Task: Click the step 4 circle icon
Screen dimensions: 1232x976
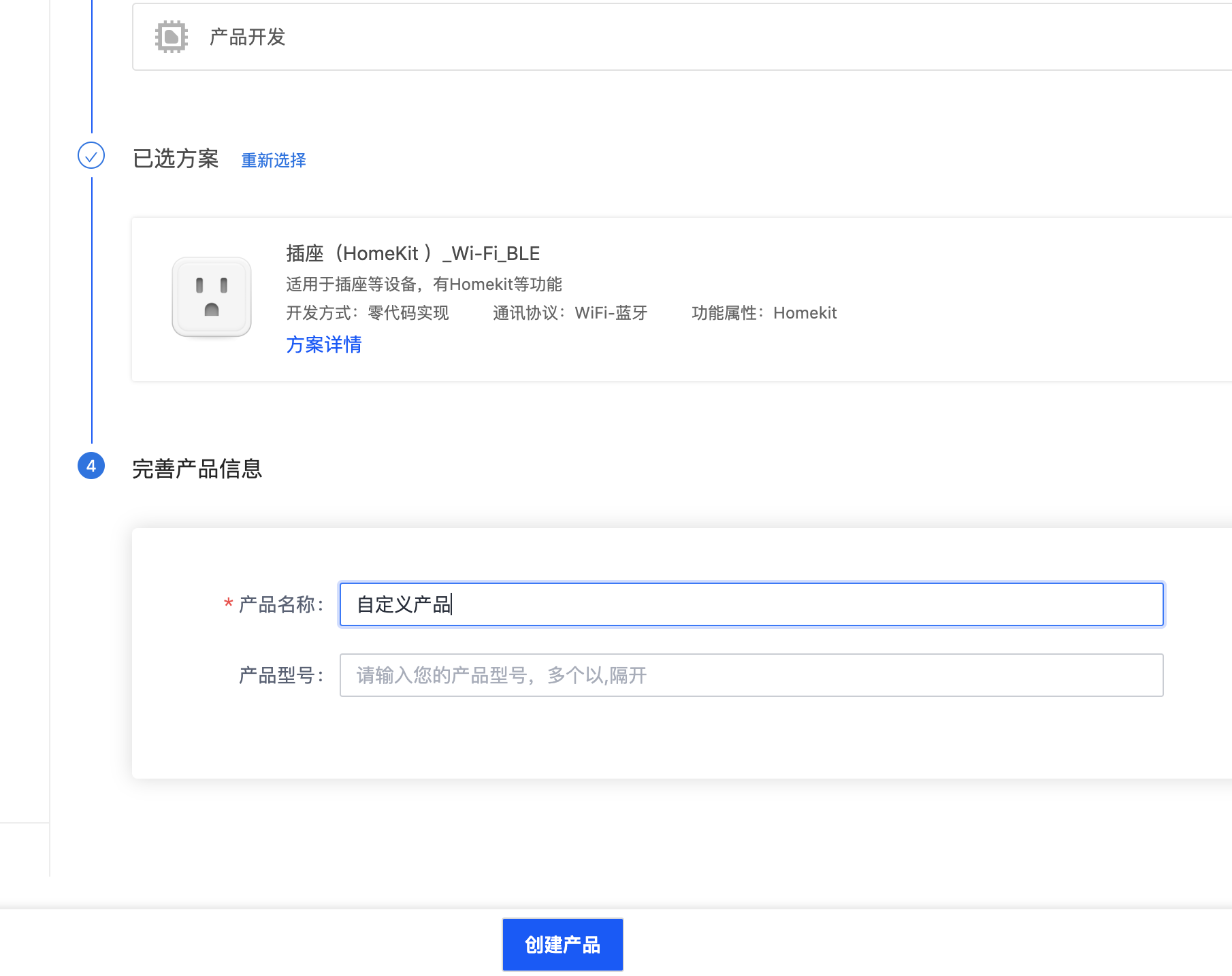Action: (x=91, y=466)
